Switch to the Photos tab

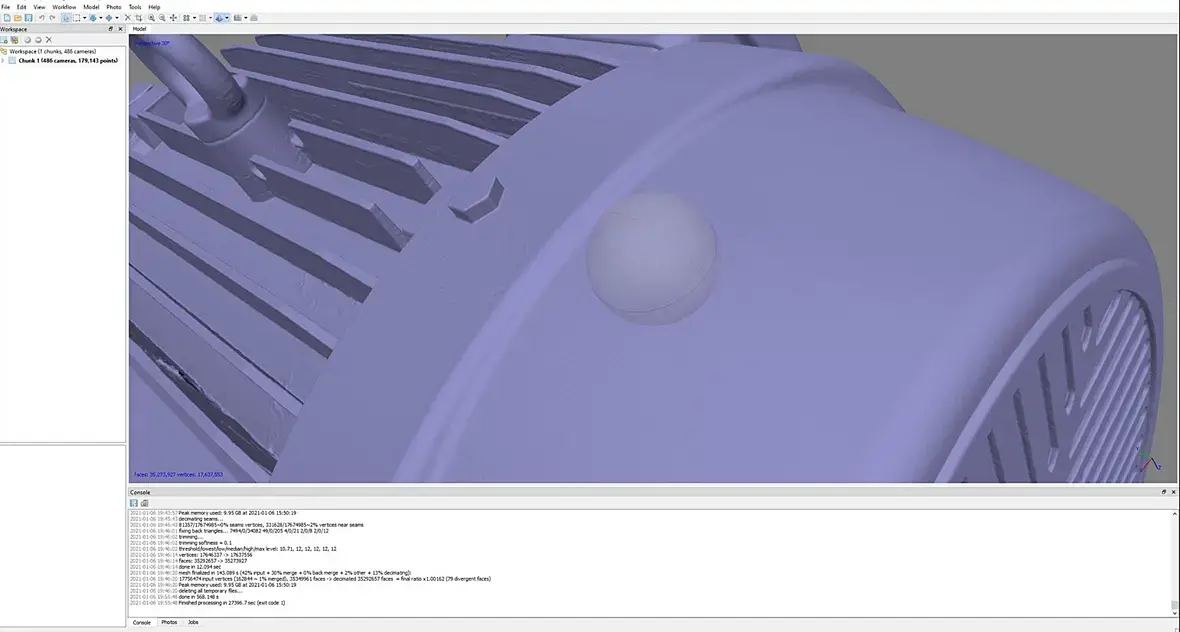169,622
